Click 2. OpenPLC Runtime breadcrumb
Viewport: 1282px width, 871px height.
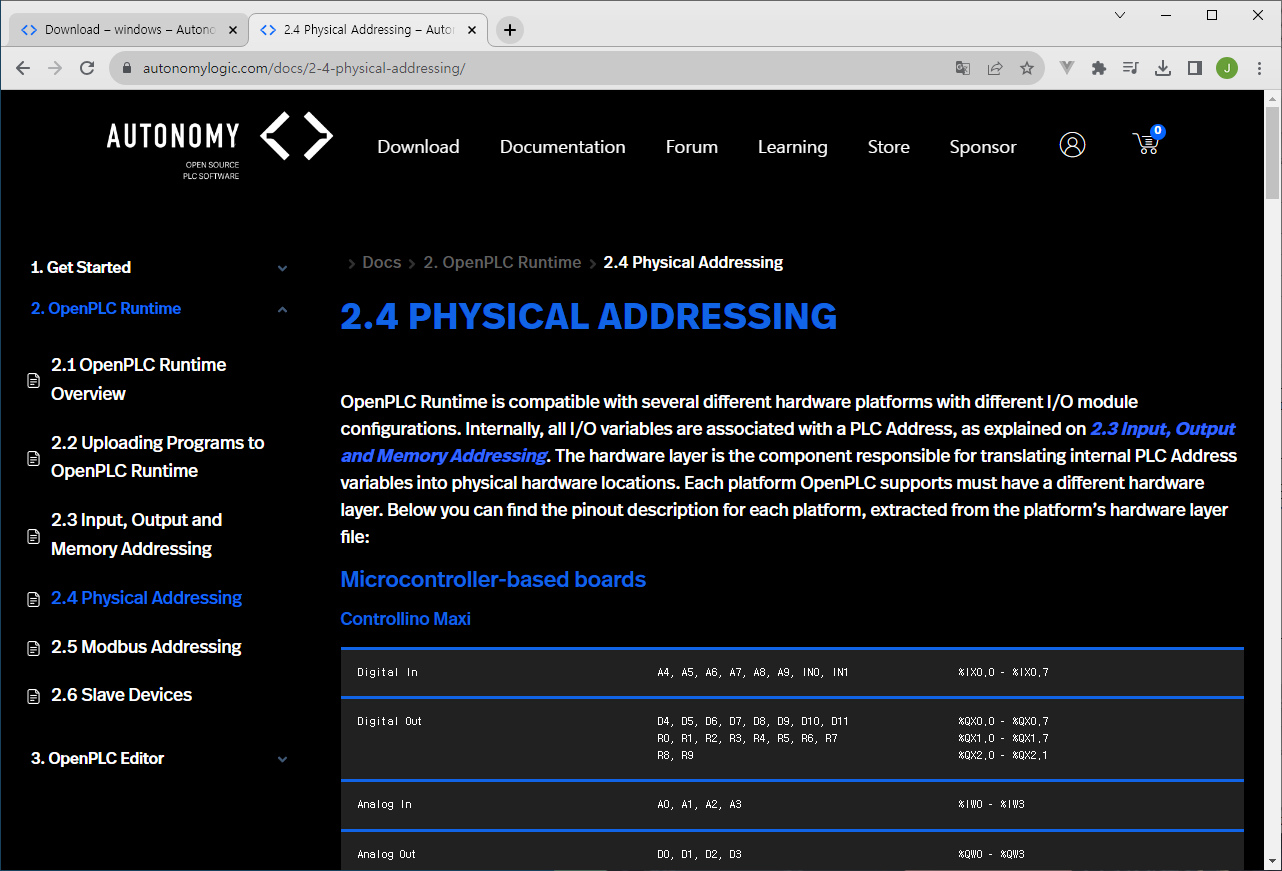[x=502, y=262]
